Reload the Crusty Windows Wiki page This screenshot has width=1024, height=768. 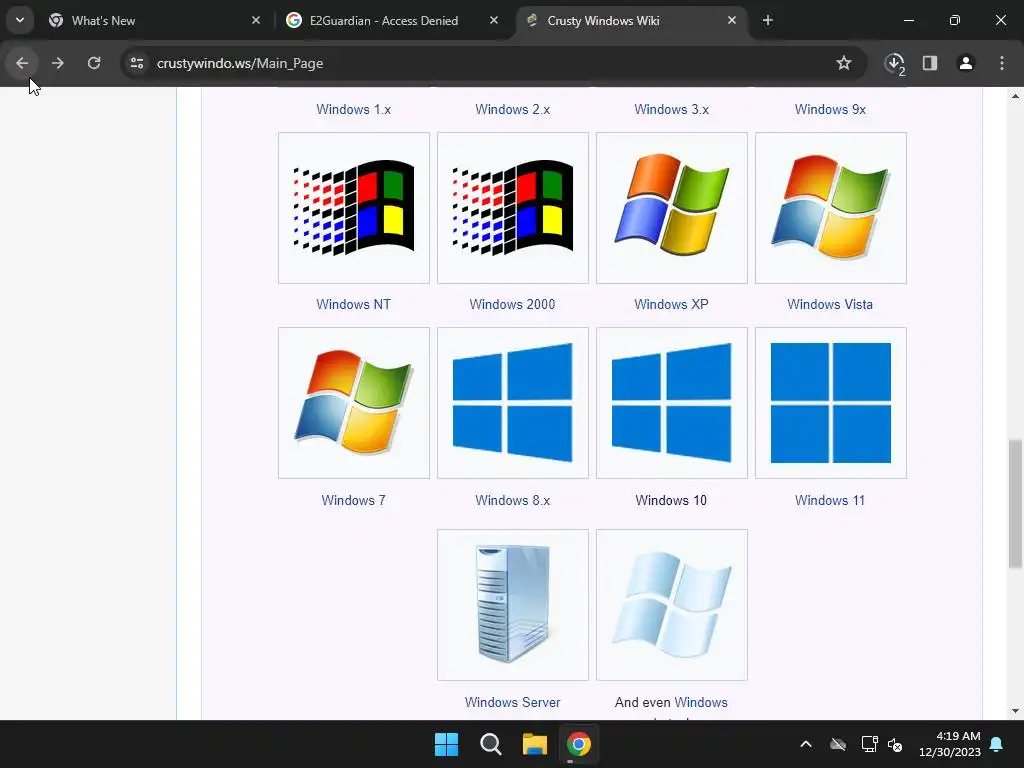(94, 63)
